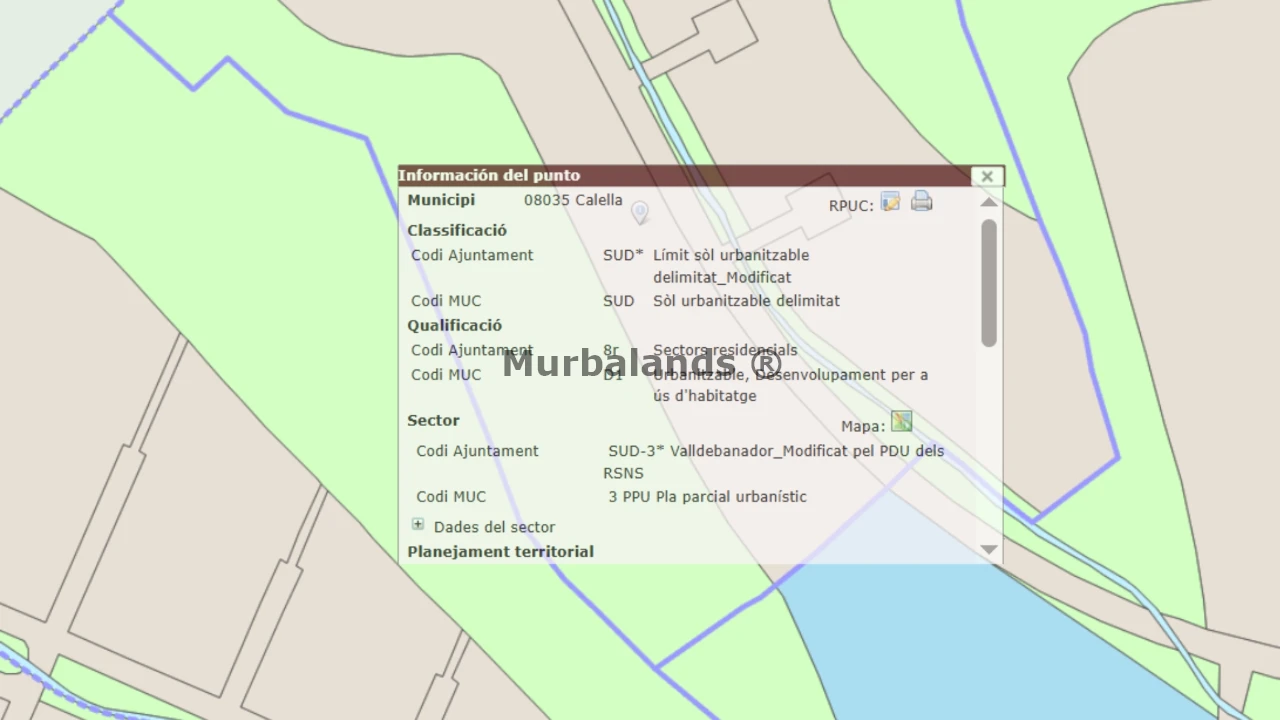Select the municipality value 08035 Calella
This screenshot has width=1280, height=720.
pyautogui.click(x=573, y=200)
